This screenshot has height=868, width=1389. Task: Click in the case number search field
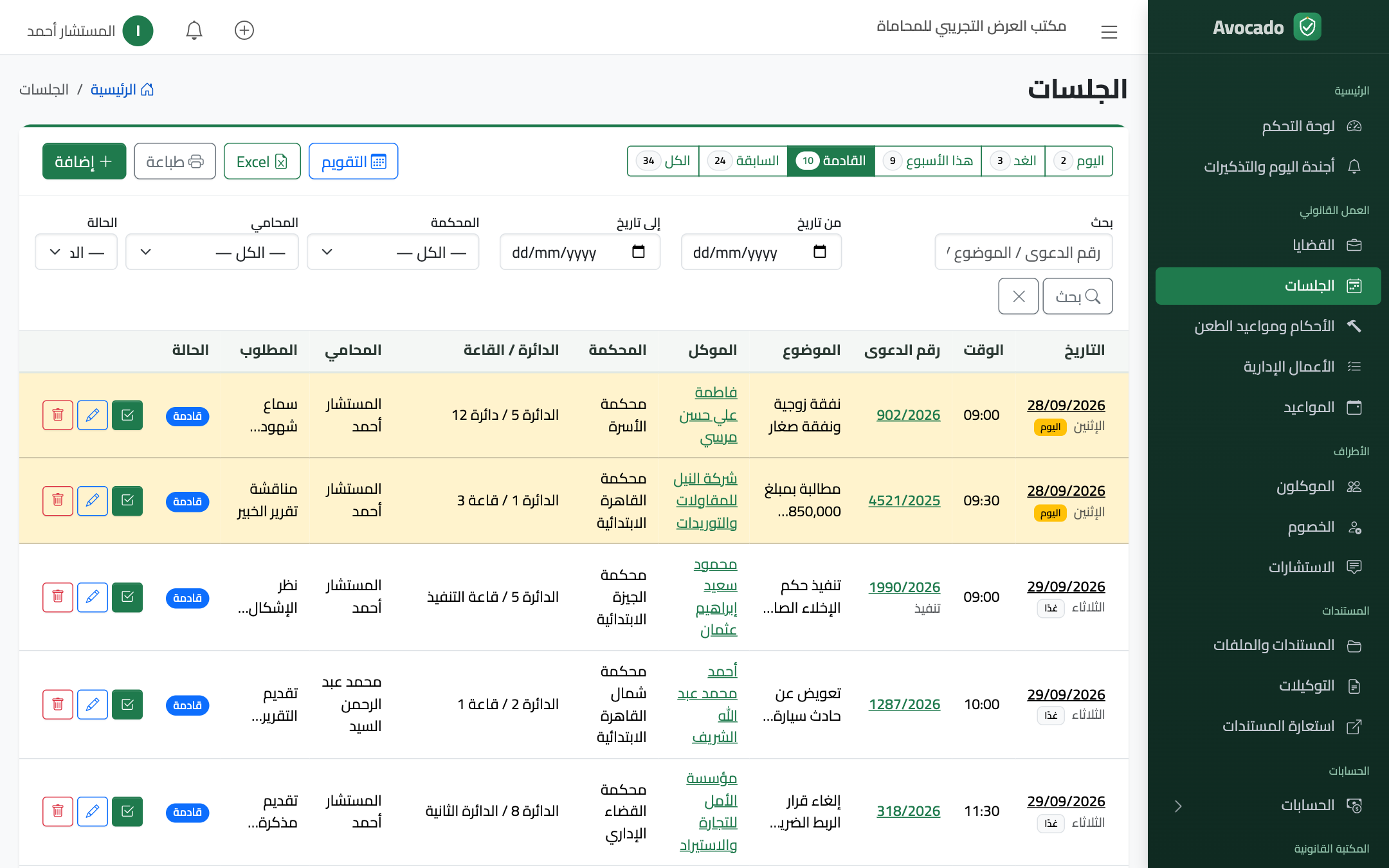1024,252
